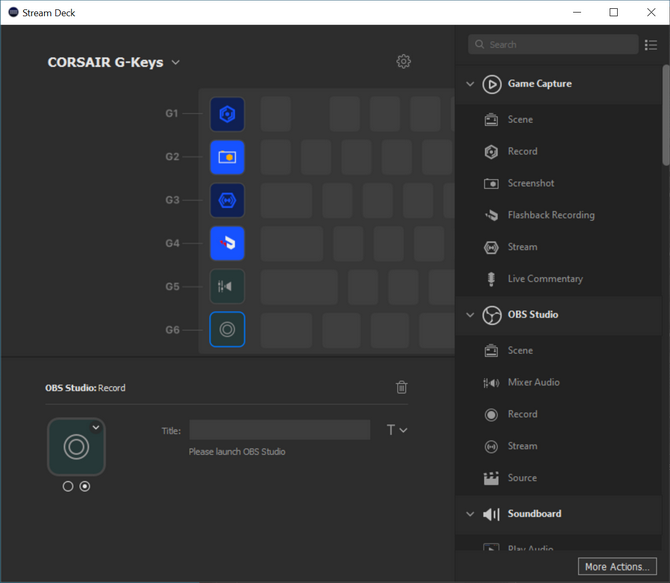Select the G3 key stream action icon
Image resolution: width=670 pixels, height=583 pixels.
[x=227, y=200]
